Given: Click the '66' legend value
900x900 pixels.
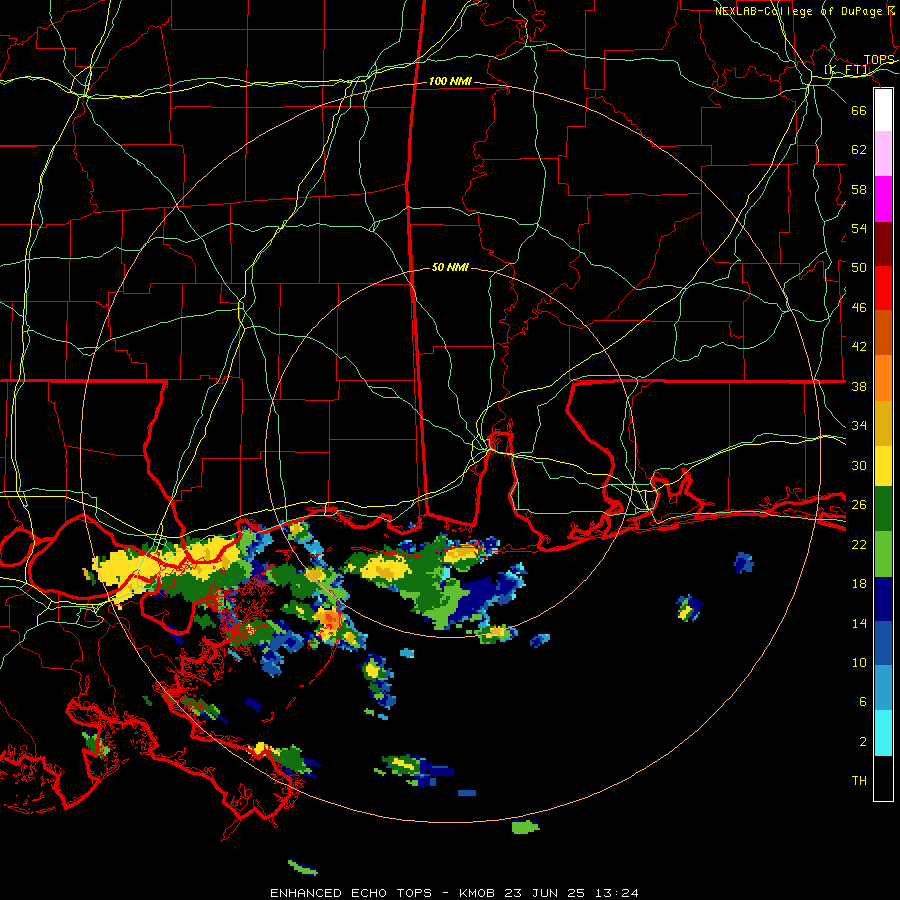Looking at the screenshot, I should [859, 110].
